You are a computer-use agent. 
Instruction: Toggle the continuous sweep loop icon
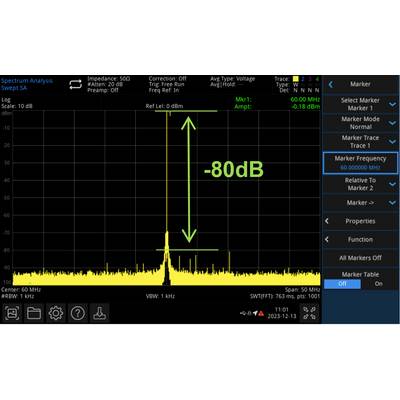pyautogui.click(x=76, y=85)
